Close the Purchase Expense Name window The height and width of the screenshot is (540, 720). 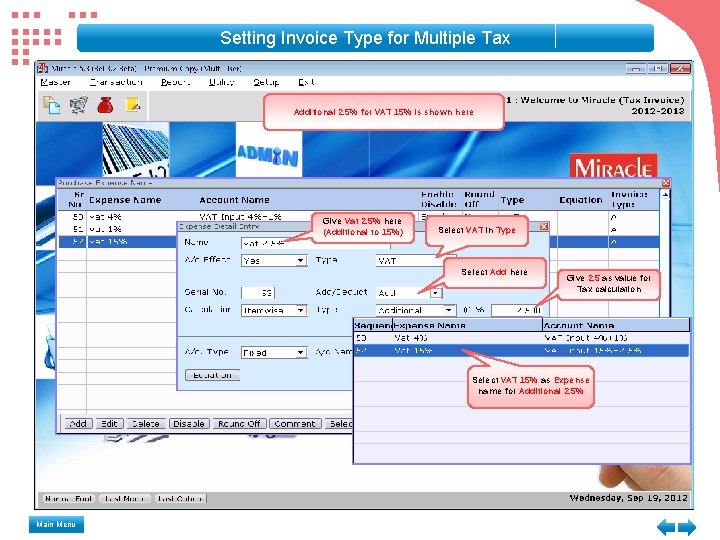(666, 183)
